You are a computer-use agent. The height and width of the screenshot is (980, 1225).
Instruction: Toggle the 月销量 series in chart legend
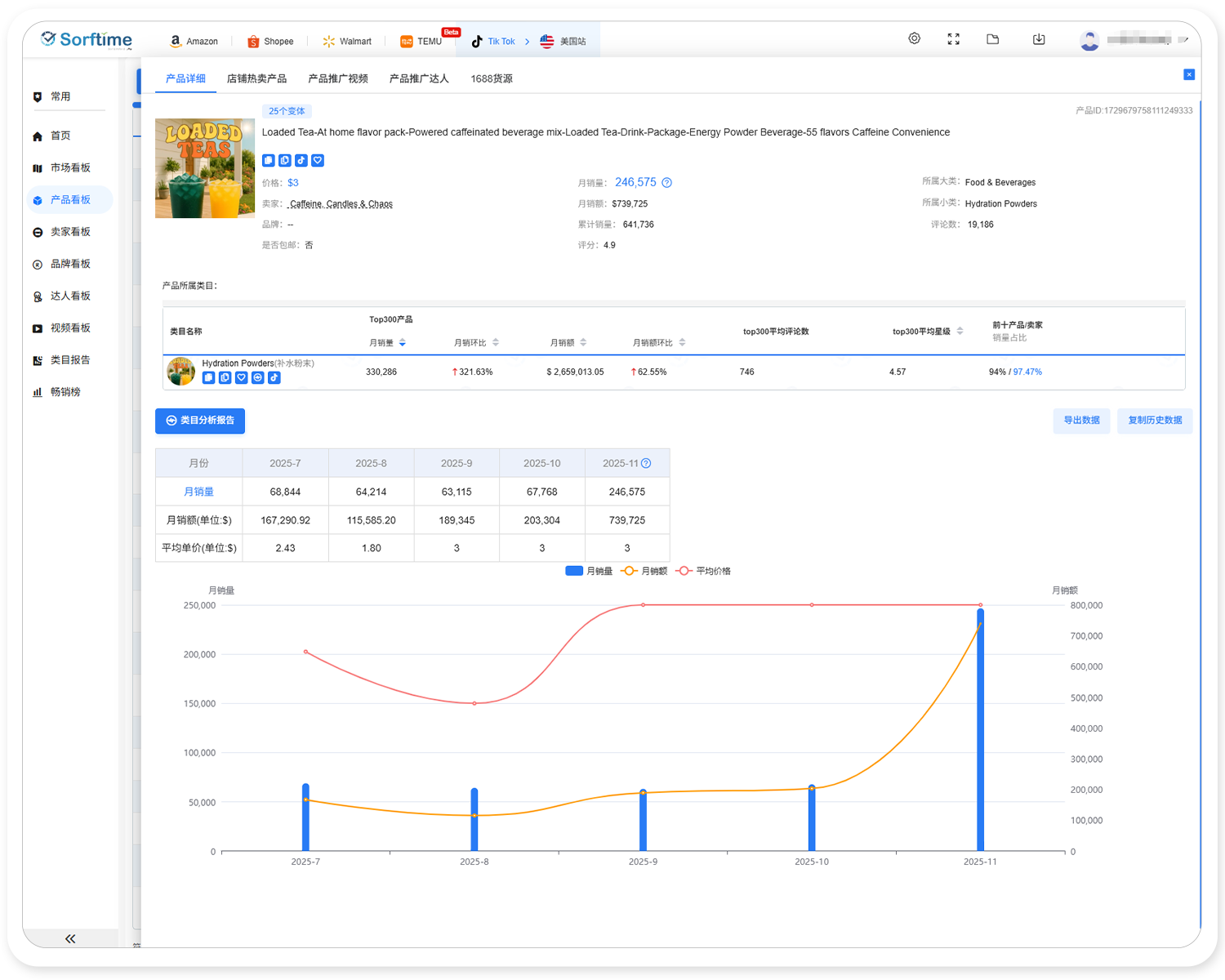tap(589, 571)
